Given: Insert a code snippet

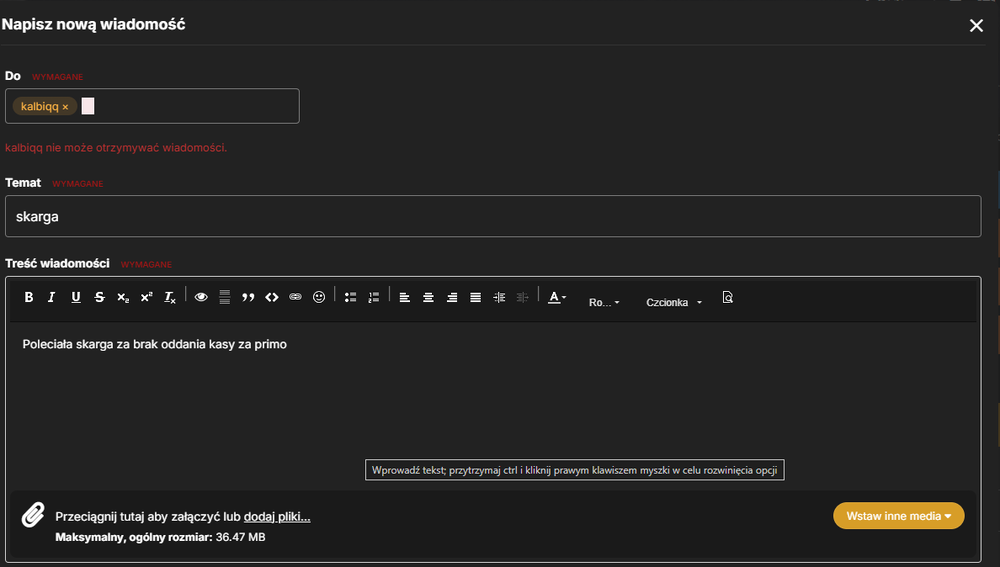Looking at the screenshot, I should pos(272,297).
